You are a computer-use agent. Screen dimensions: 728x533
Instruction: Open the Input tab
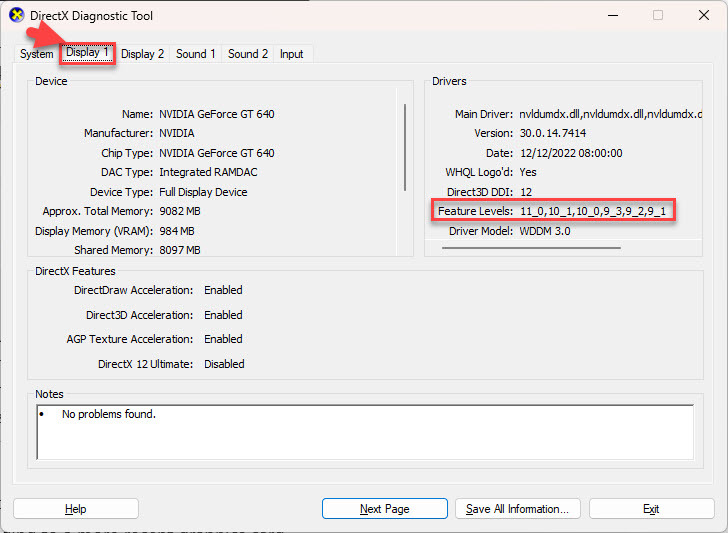click(x=291, y=54)
